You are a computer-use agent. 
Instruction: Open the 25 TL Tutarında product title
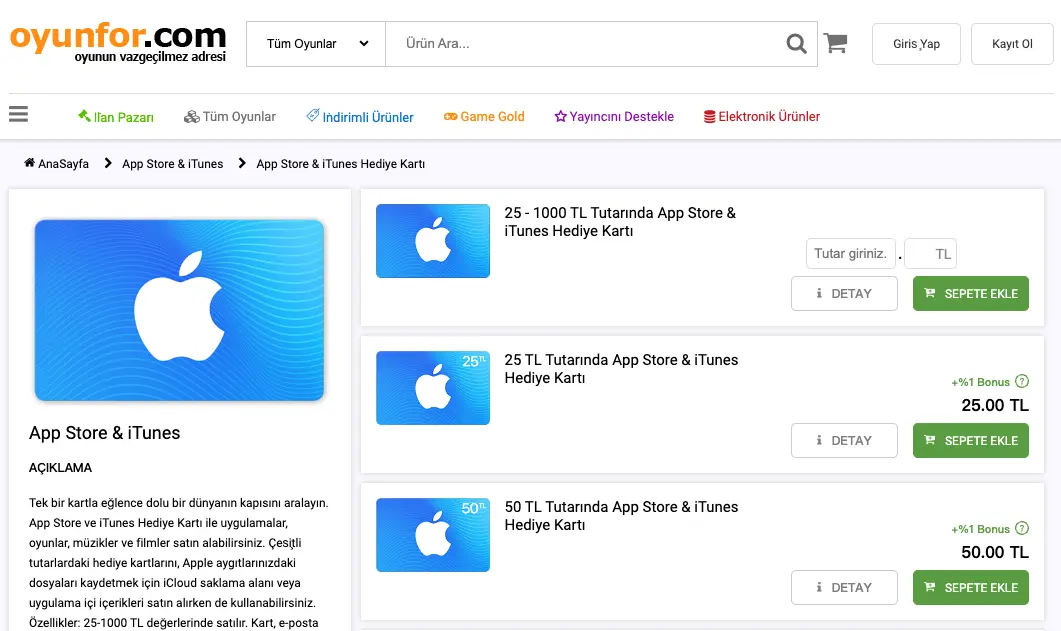[x=621, y=369]
